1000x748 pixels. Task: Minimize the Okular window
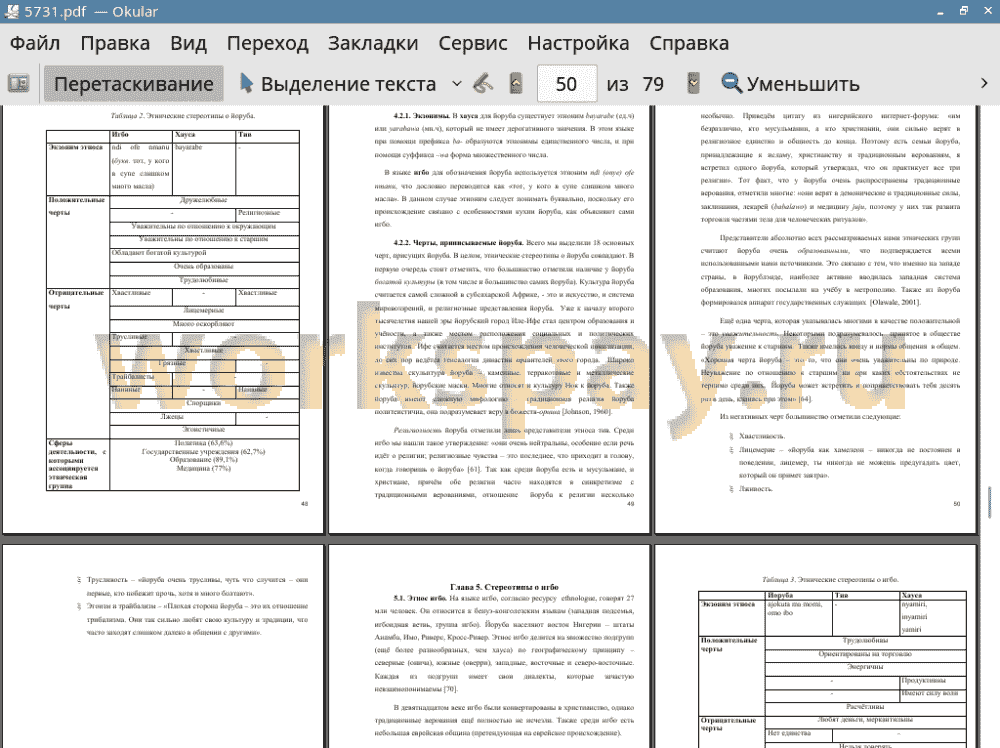[x=940, y=11]
